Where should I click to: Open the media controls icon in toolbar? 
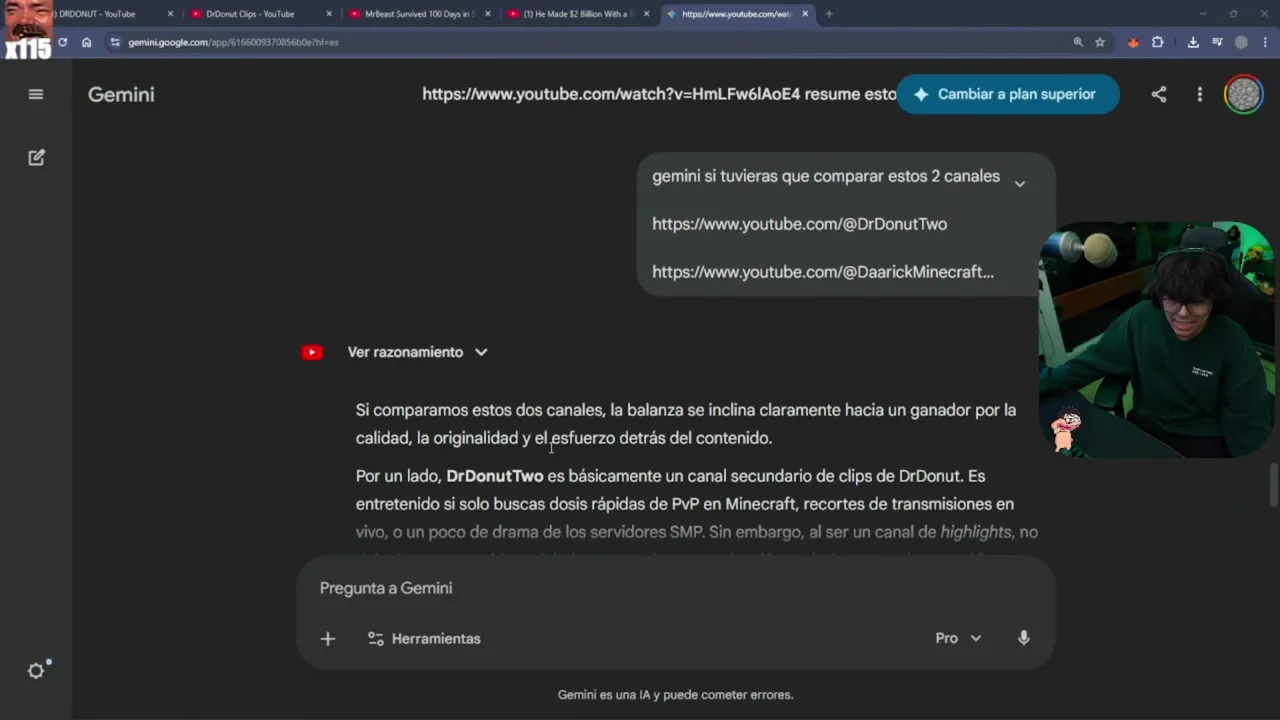coord(1217,42)
